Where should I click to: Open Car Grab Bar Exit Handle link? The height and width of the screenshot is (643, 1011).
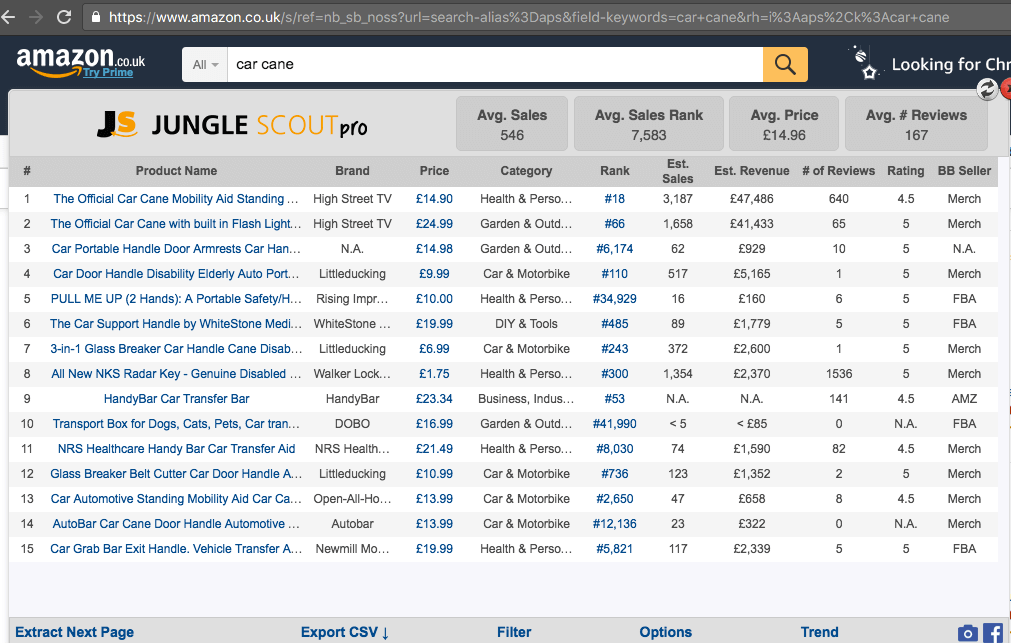pyautogui.click(x=176, y=549)
